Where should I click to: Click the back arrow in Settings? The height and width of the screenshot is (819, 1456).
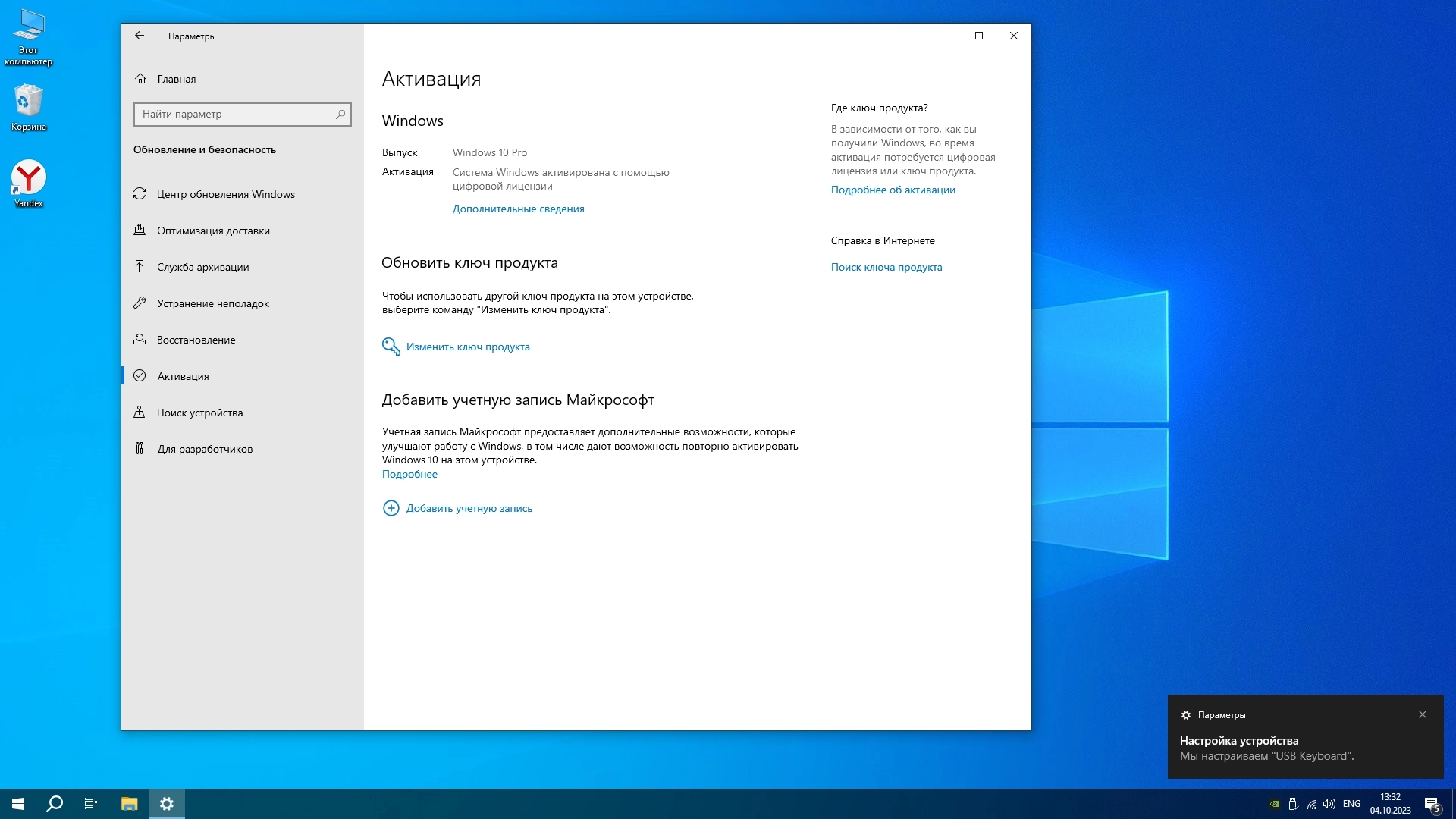[140, 36]
